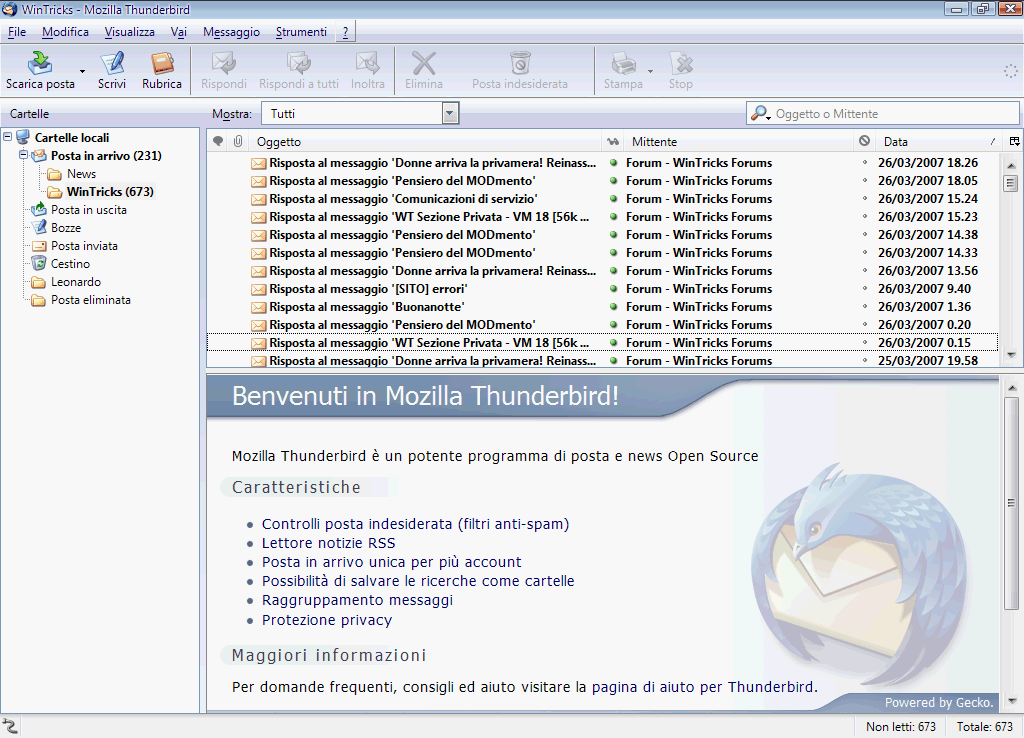
Task: Toggle junk status of the 26/03/2007 9.40 message
Action: (x=865, y=288)
